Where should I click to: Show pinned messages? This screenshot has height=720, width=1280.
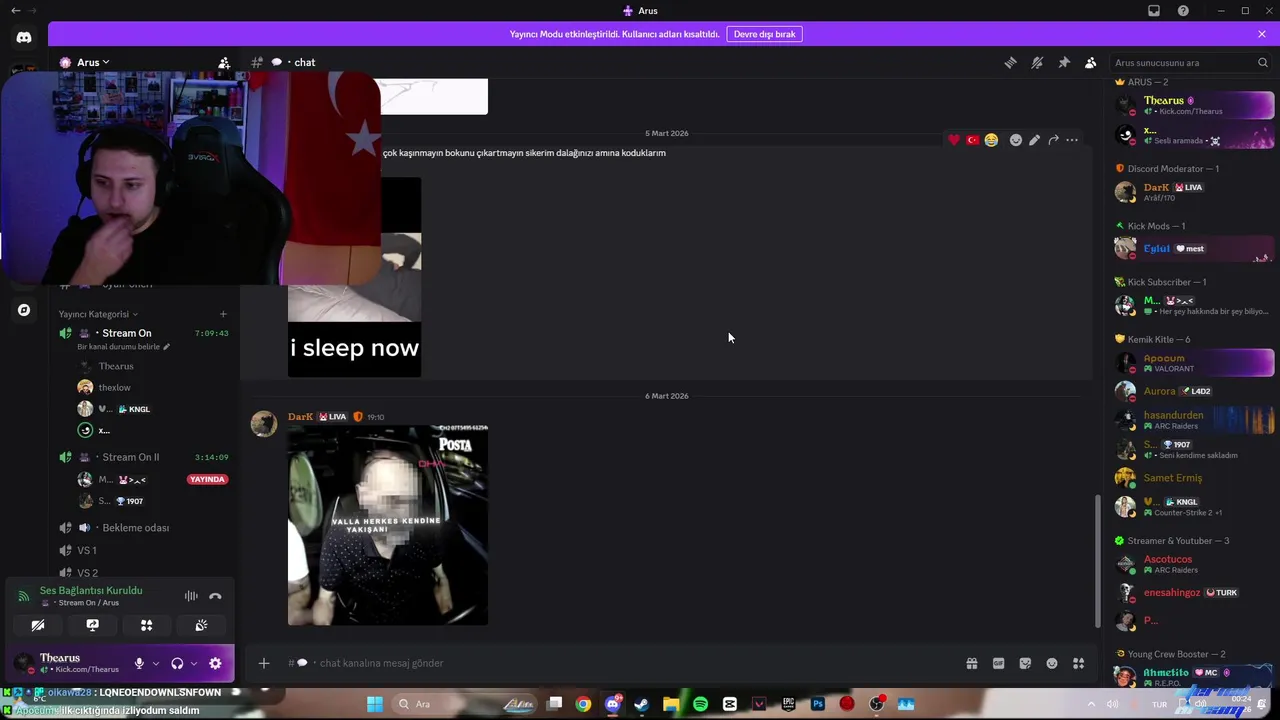1064,62
